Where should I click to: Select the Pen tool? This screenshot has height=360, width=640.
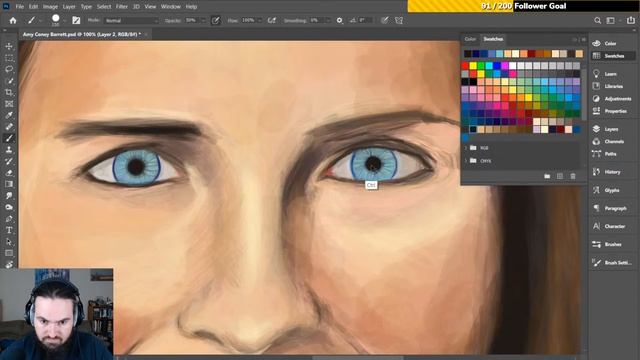[x=9, y=219]
